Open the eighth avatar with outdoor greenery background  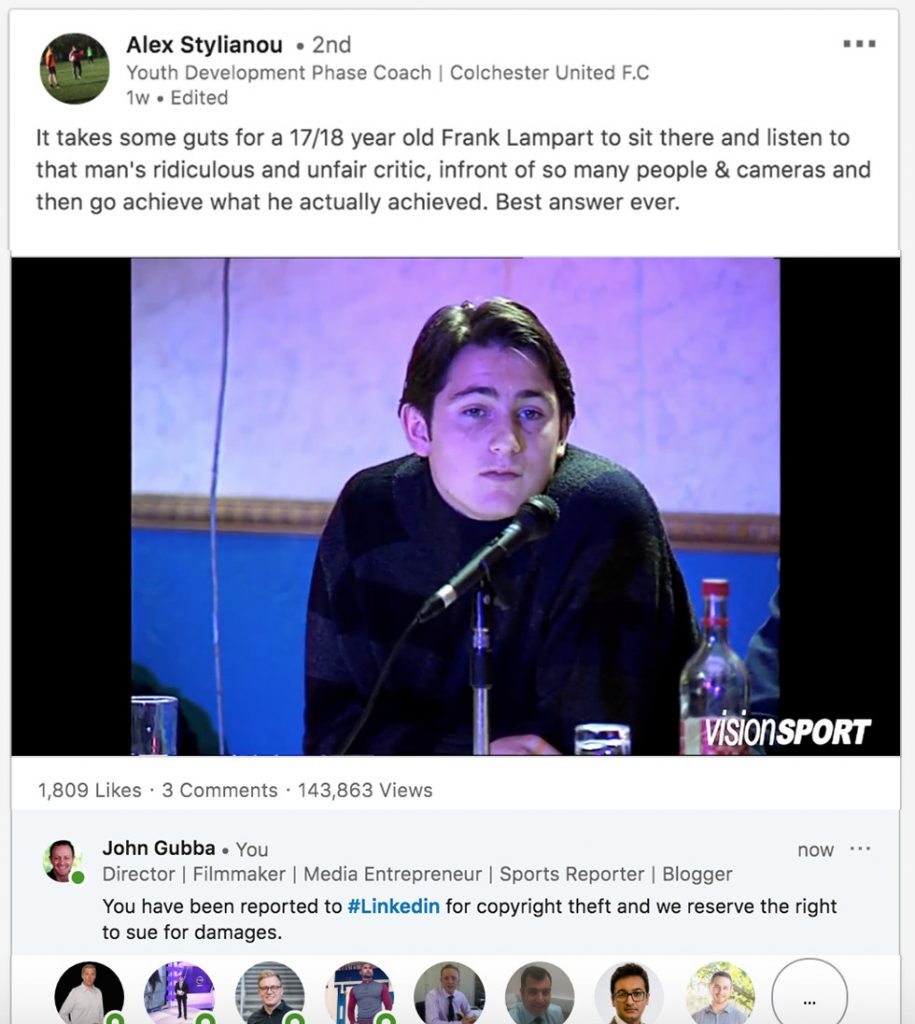(x=720, y=993)
